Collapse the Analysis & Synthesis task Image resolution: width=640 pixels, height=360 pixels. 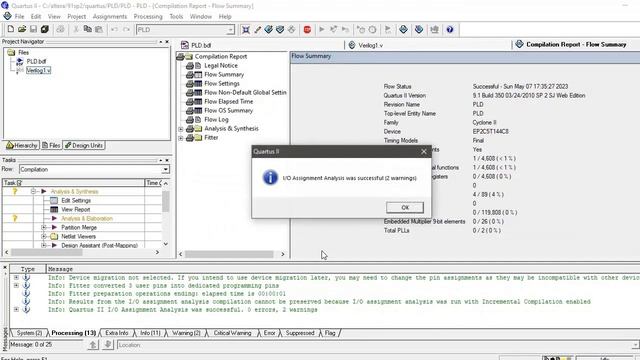pos(33,191)
